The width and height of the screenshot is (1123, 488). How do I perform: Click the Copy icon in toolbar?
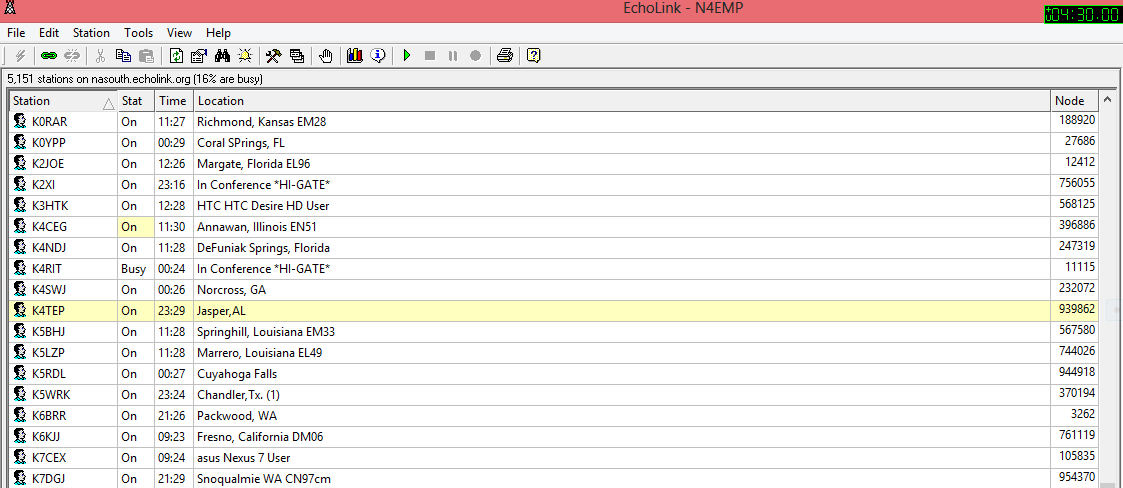click(124, 55)
